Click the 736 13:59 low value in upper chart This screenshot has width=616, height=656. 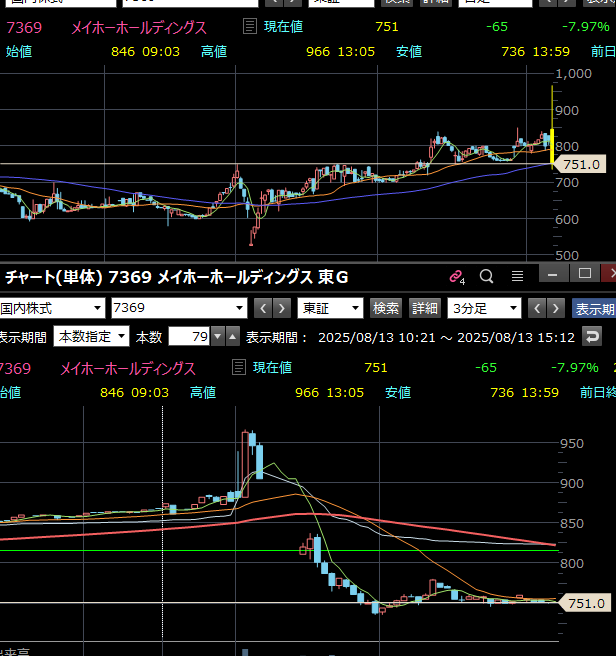[x=535, y=51]
